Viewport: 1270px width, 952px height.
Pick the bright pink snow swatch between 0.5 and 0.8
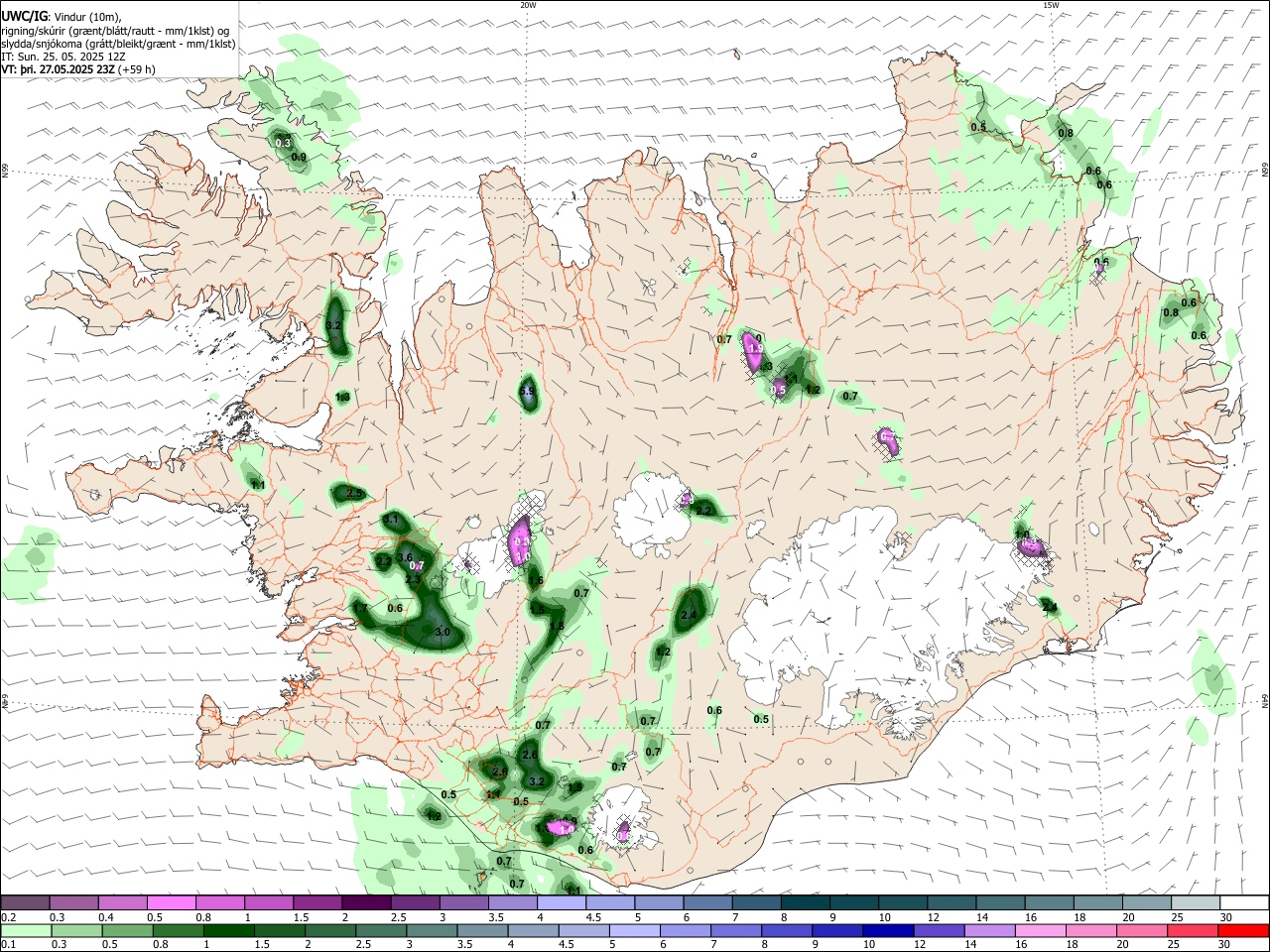pyautogui.click(x=172, y=903)
